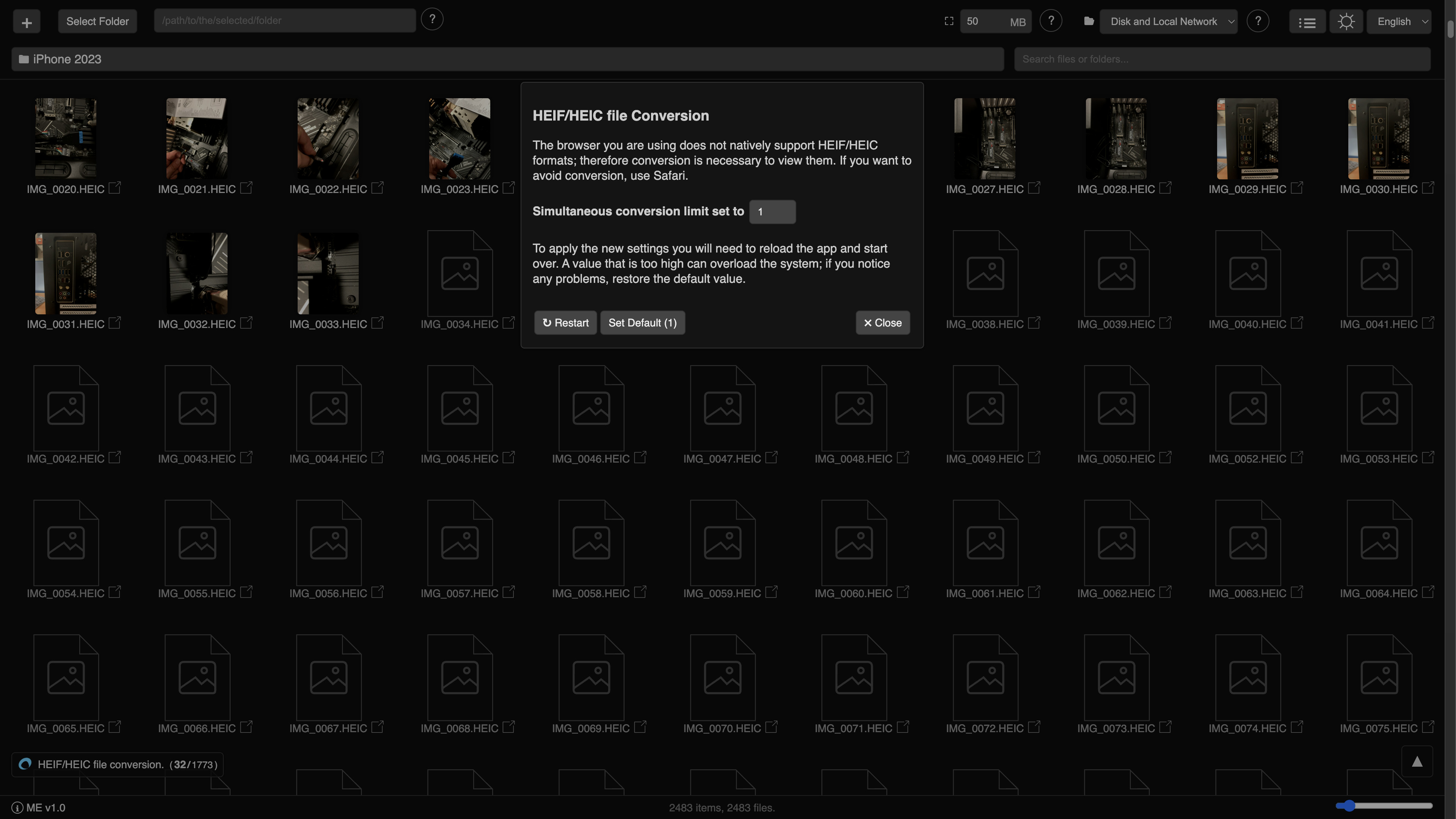Click help icon beside MB size field
The image size is (1456, 819).
click(x=1051, y=21)
